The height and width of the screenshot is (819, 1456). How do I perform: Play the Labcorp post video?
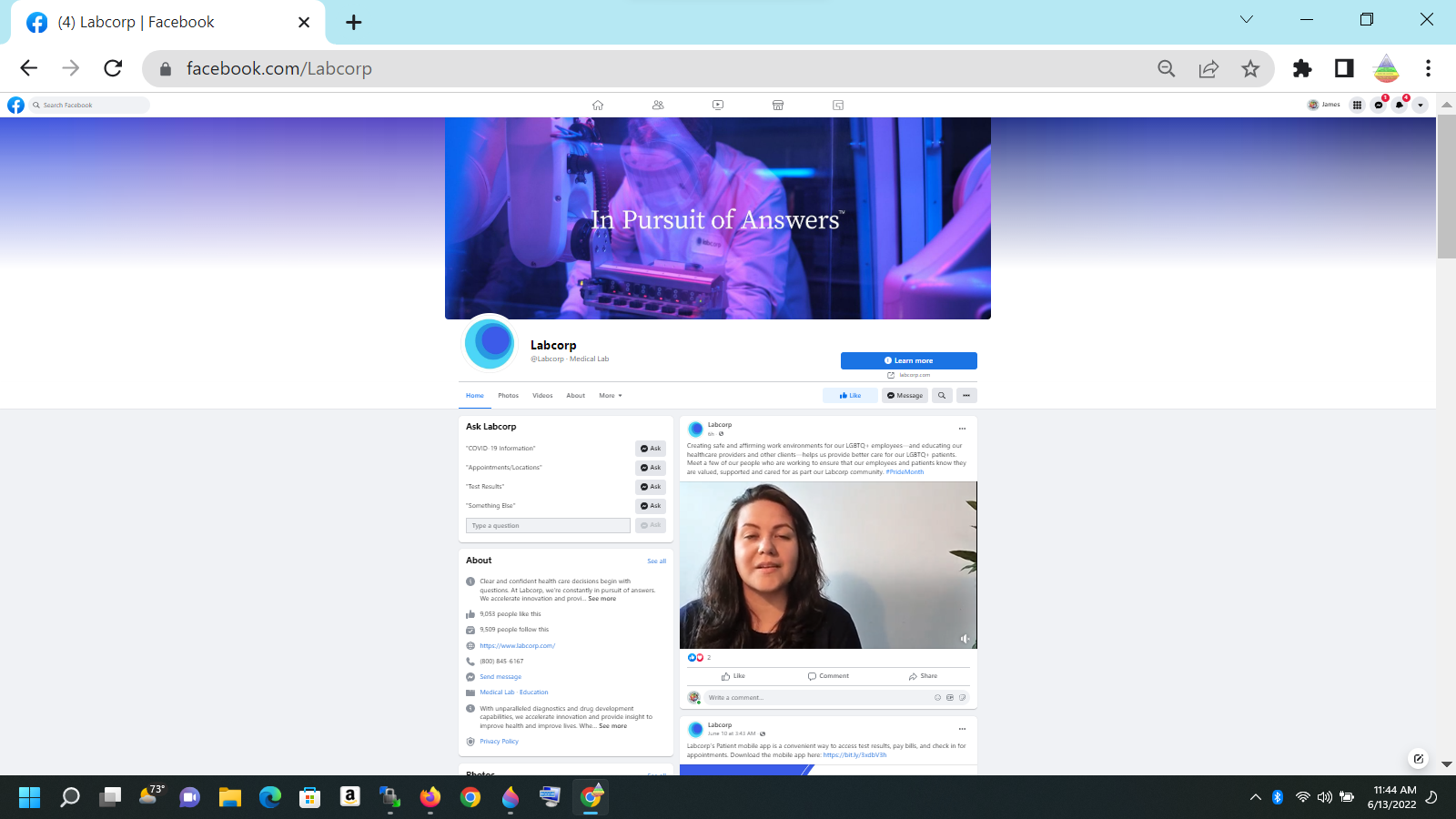click(828, 565)
